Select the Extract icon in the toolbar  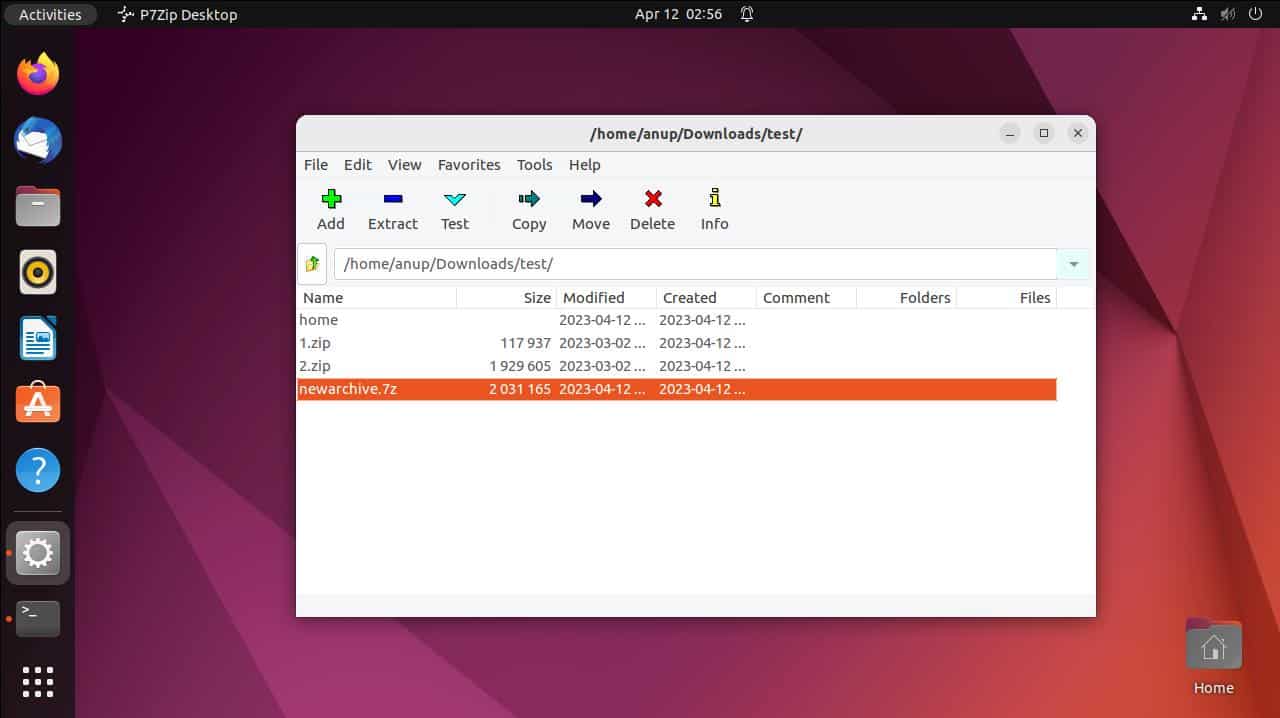pyautogui.click(x=392, y=209)
